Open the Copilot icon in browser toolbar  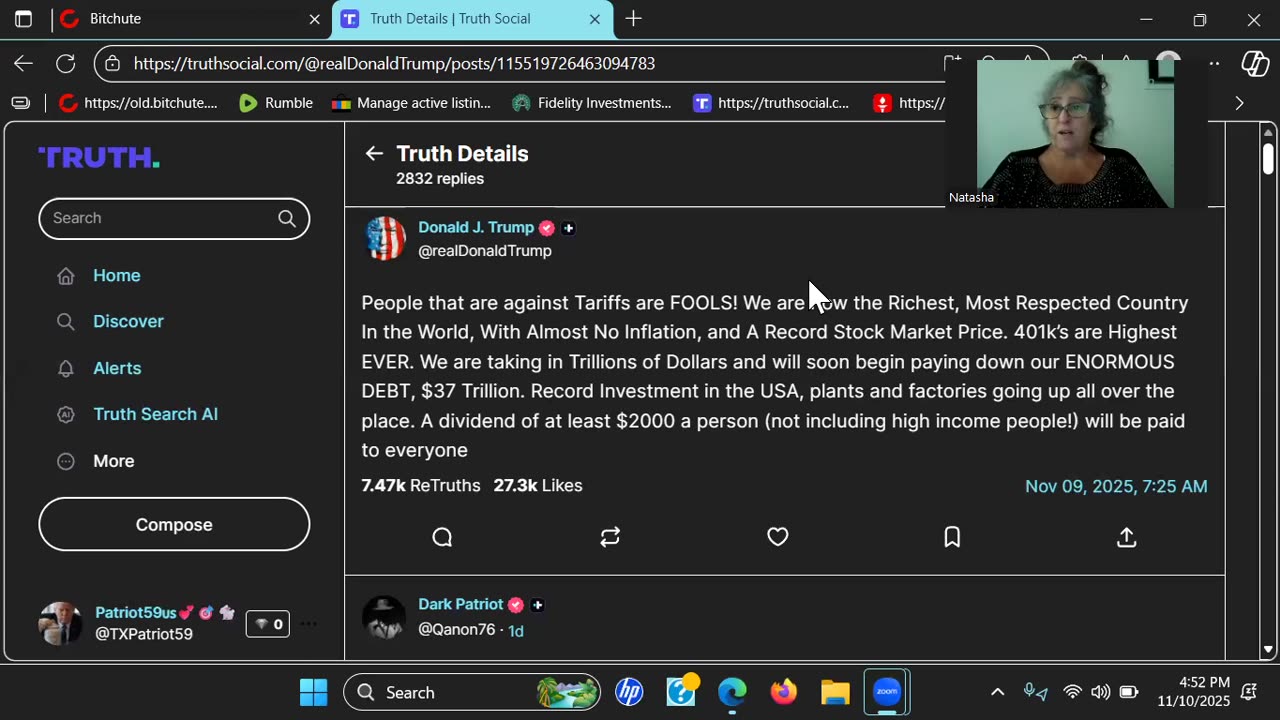1255,63
